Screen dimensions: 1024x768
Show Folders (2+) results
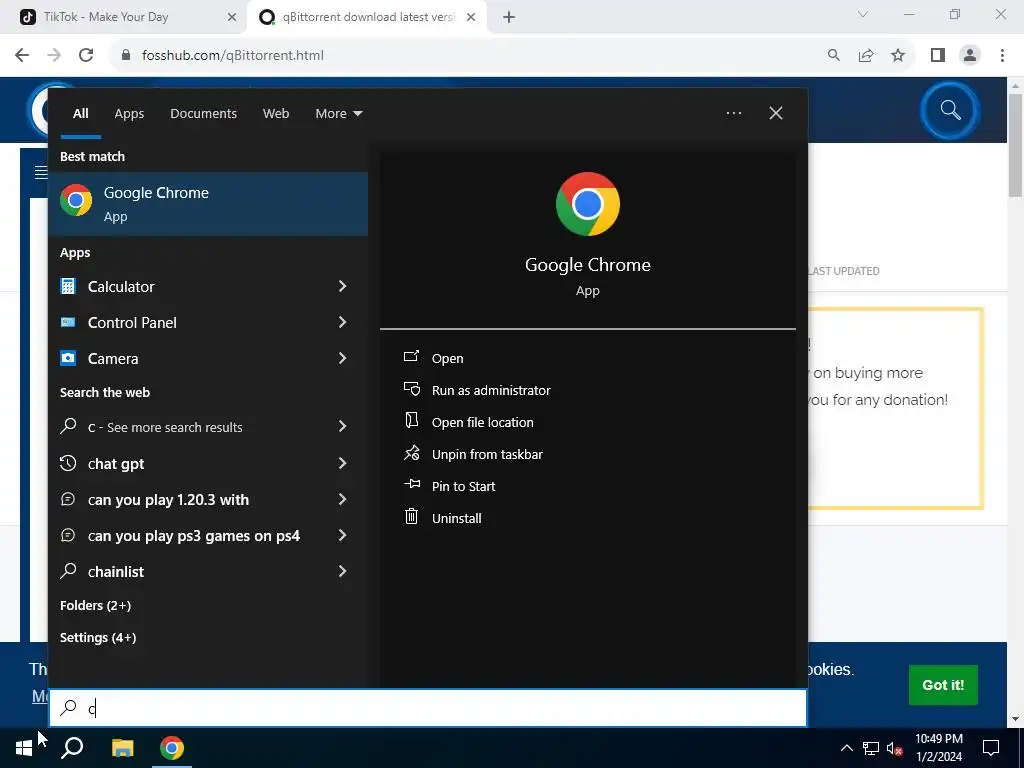point(95,605)
